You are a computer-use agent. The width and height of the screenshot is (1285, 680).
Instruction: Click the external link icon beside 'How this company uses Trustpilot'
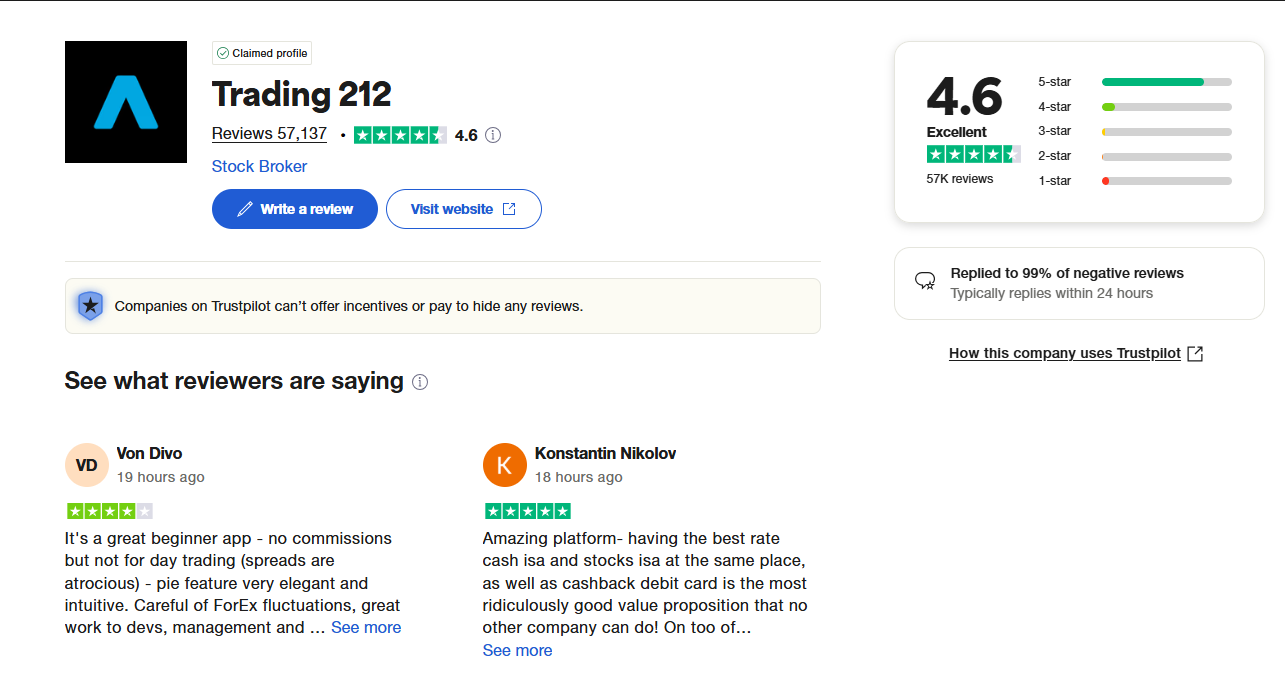pos(1194,353)
